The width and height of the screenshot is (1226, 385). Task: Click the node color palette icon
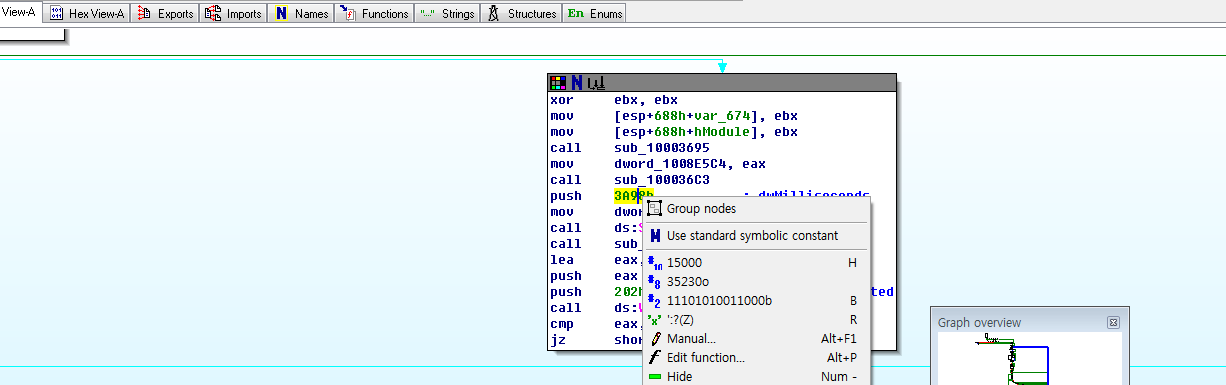[x=558, y=82]
